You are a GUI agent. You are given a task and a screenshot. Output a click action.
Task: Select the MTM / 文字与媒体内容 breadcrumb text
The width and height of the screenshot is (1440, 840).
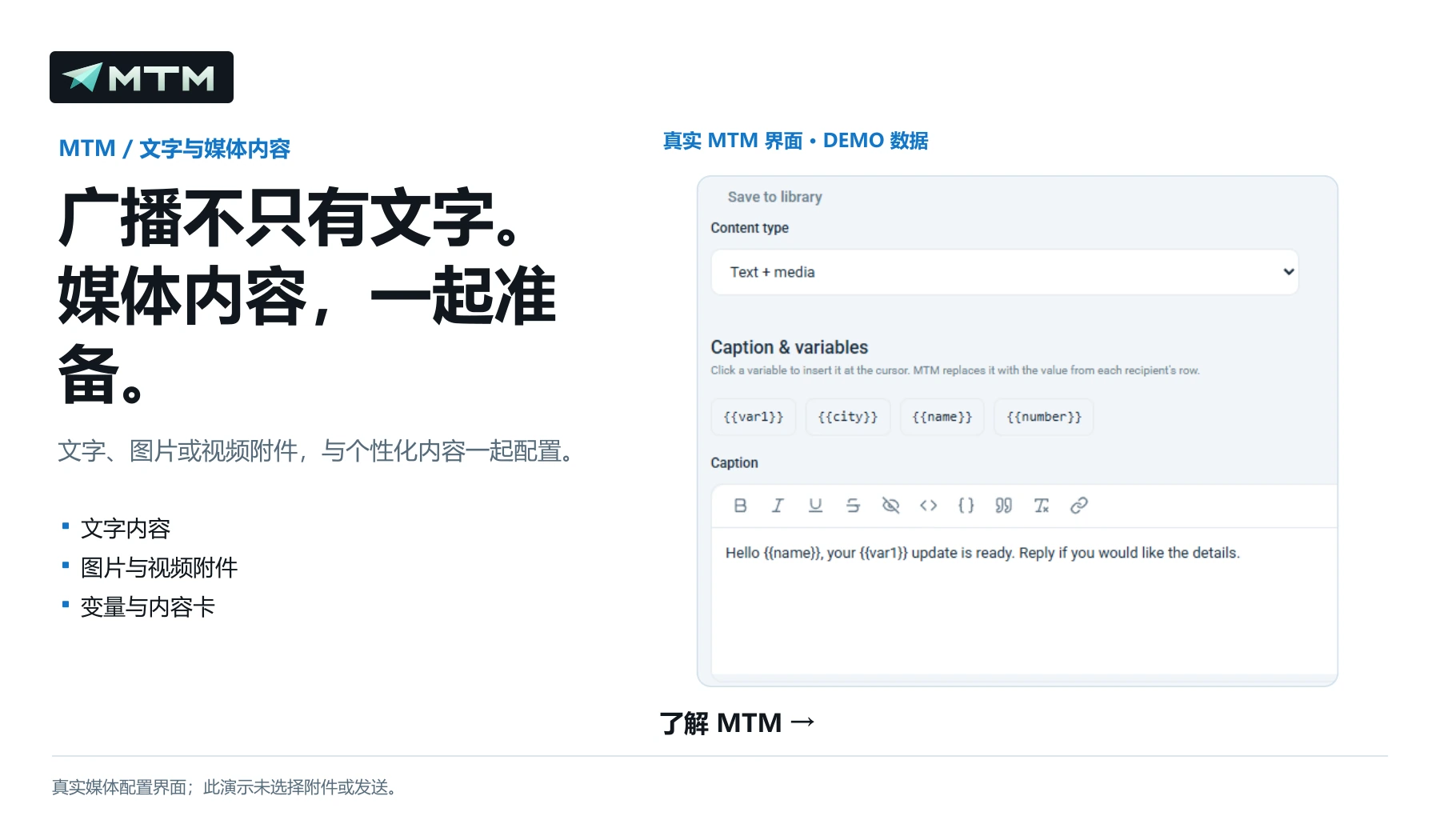coord(174,149)
